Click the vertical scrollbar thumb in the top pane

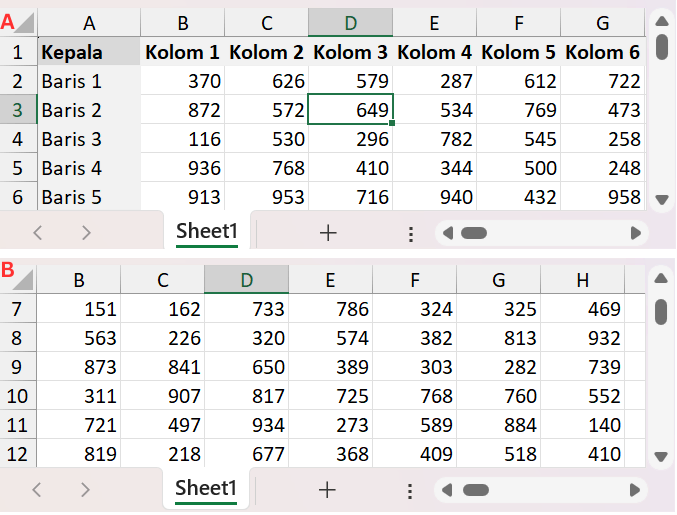pyautogui.click(x=661, y=46)
